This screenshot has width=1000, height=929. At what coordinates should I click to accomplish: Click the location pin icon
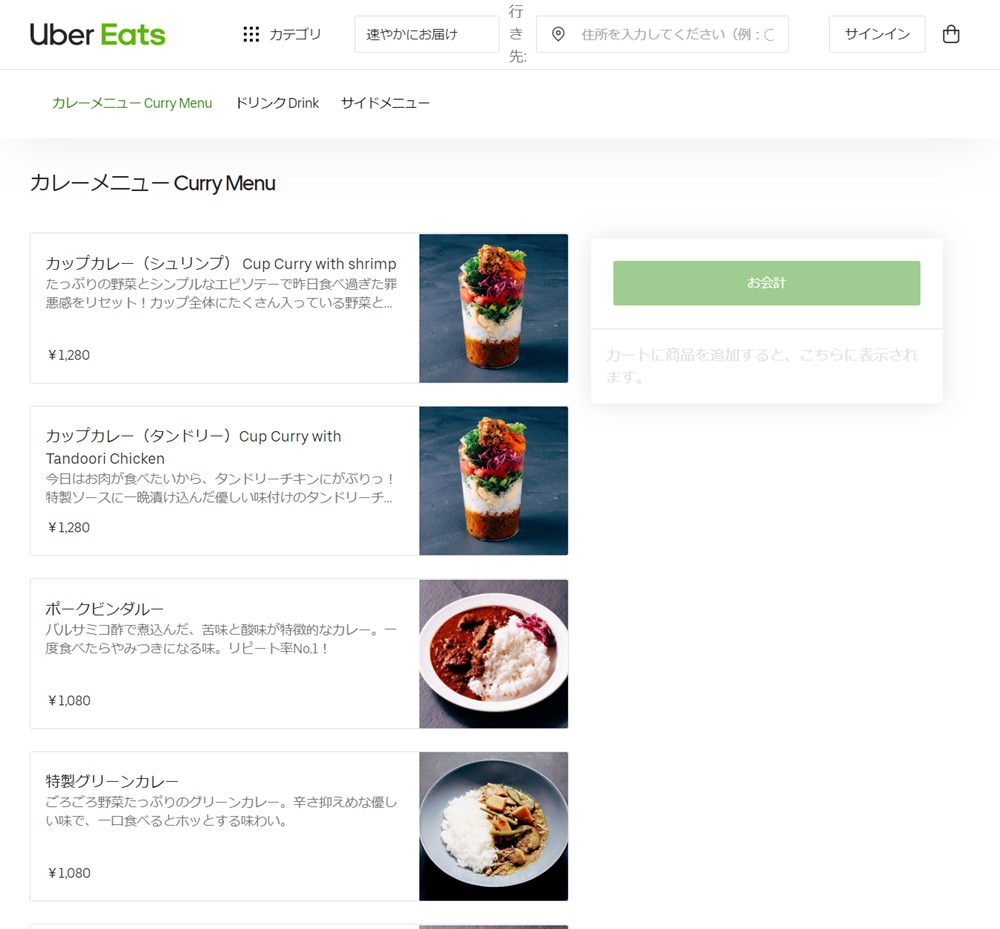558,34
